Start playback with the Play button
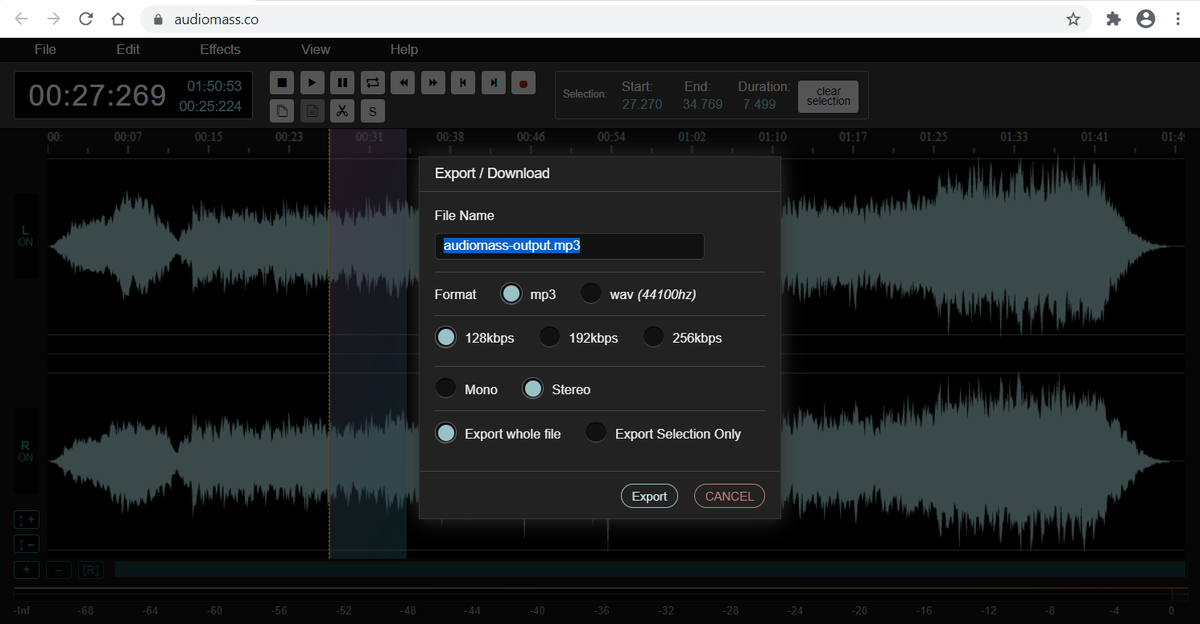This screenshot has height=624, width=1200. pyautogui.click(x=312, y=83)
